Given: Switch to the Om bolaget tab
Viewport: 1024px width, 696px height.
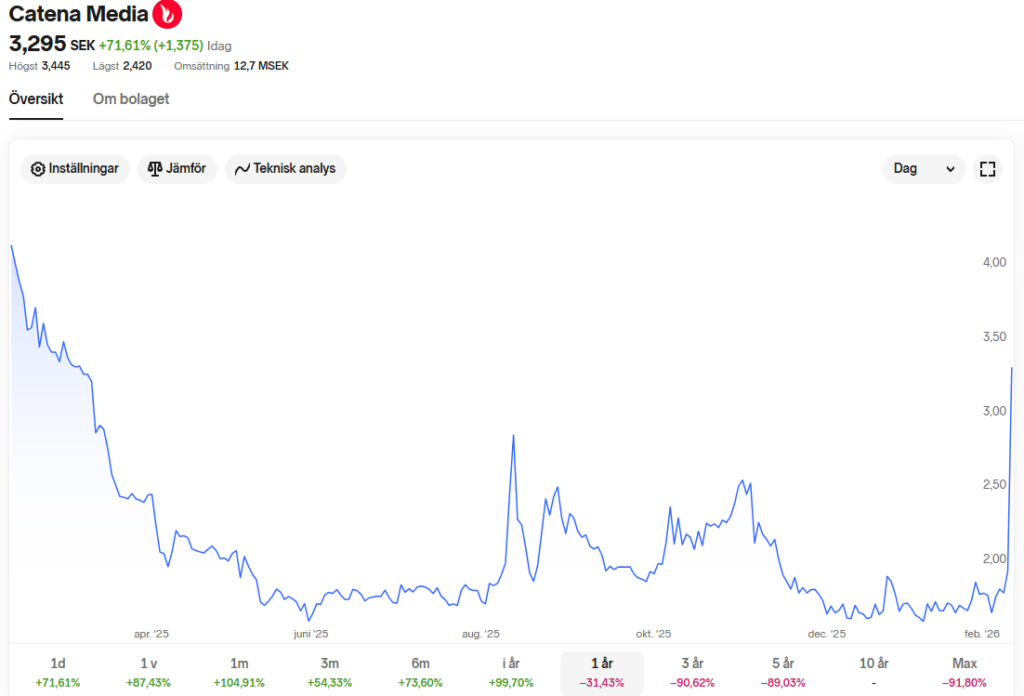Looking at the screenshot, I should (x=131, y=99).
